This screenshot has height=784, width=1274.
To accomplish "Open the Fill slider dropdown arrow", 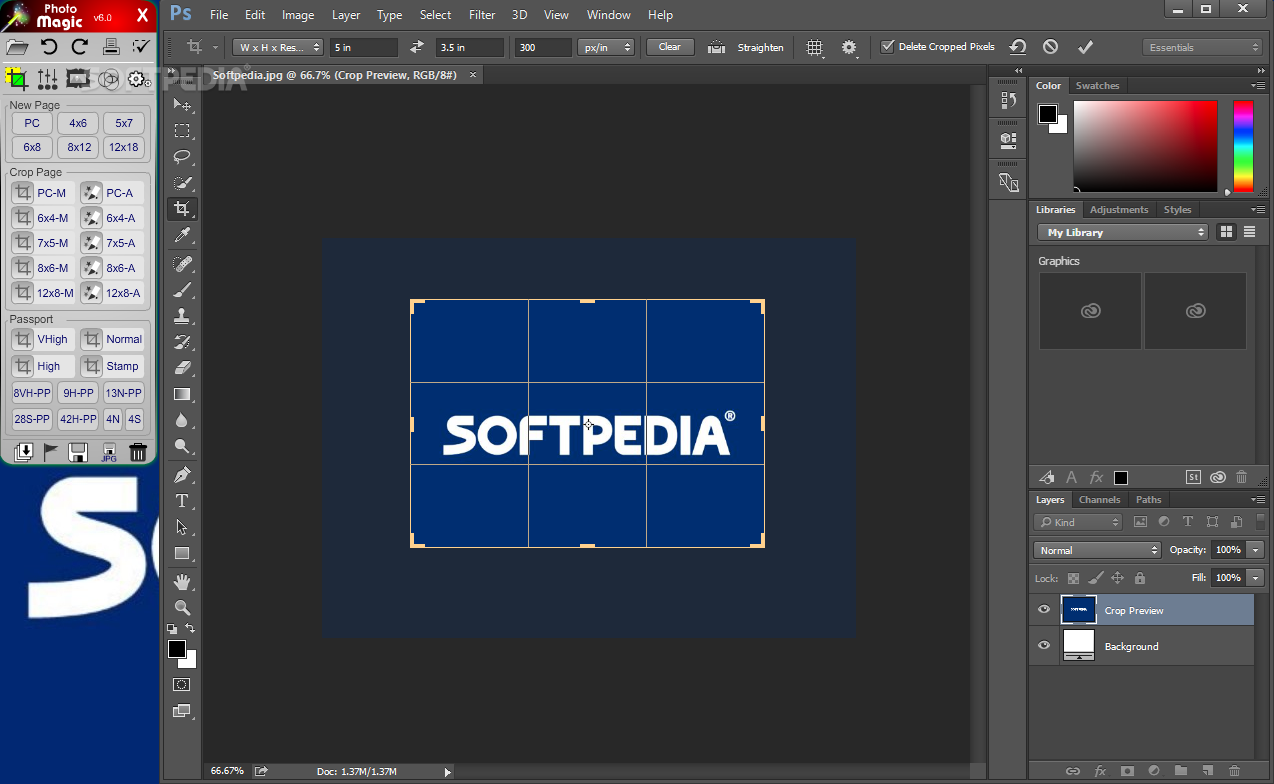I will point(1255,578).
